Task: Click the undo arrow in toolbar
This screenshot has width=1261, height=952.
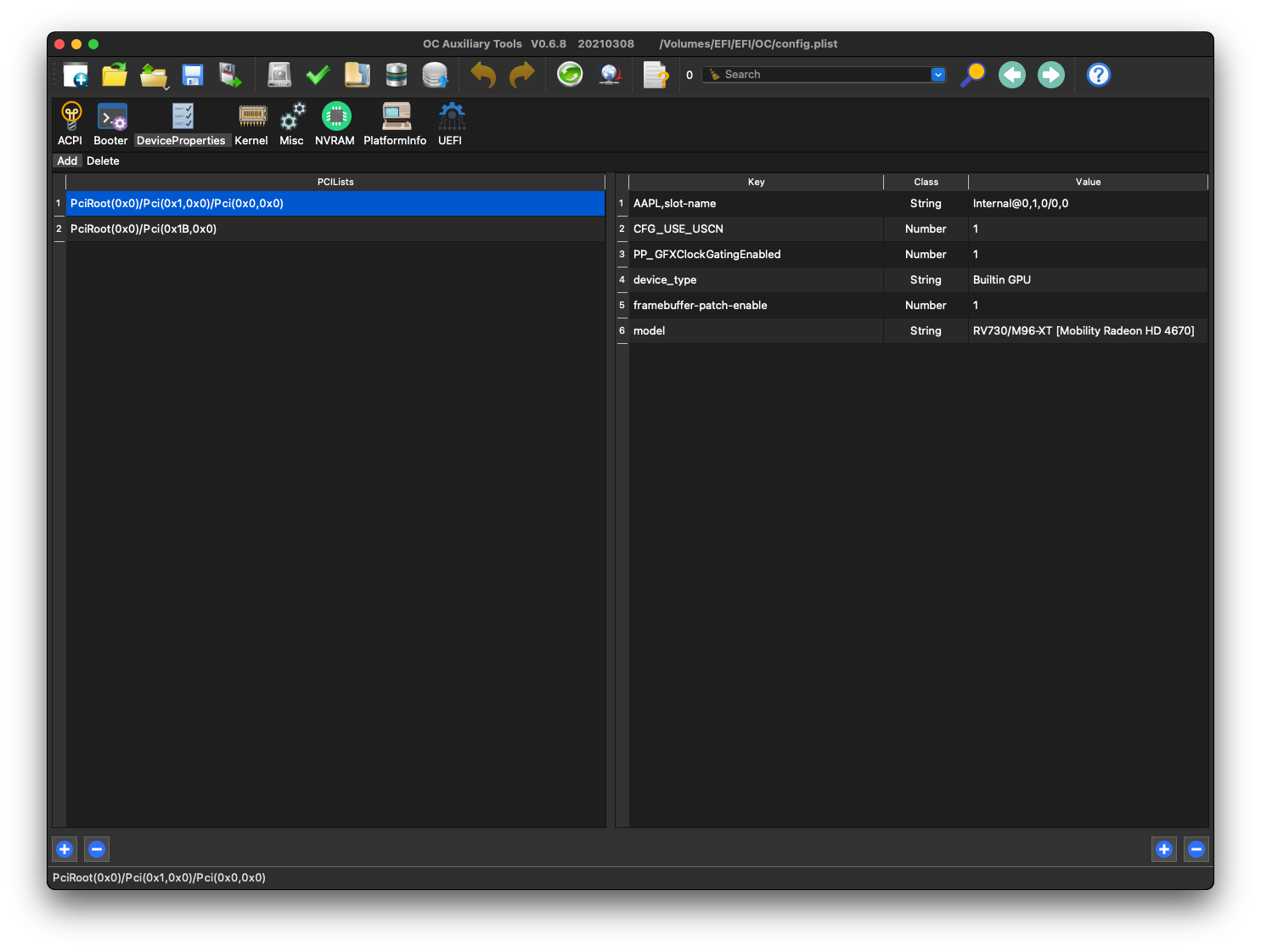Action: [482, 76]
